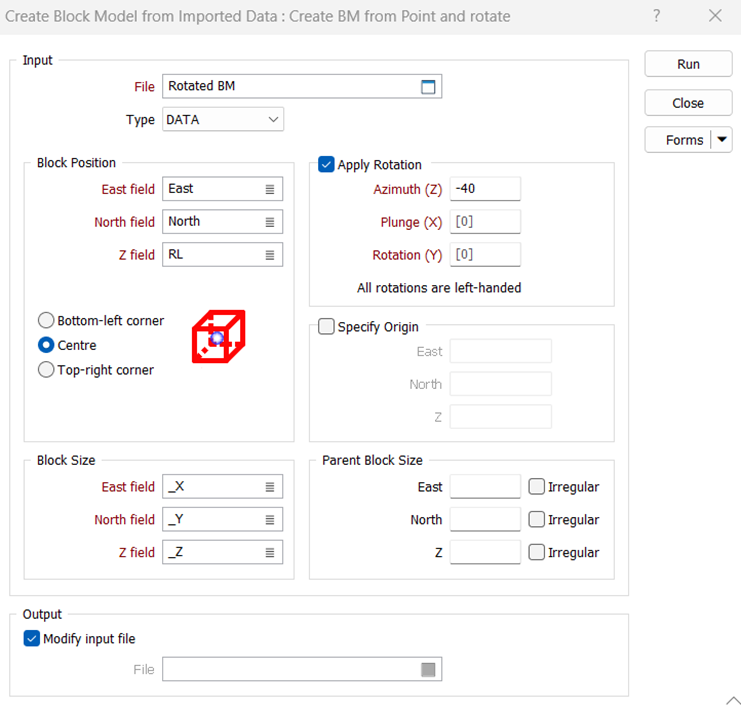Click the Azimuth (Z) input field
This screenshot has height=709, width=741.
[x=485, y=189]
